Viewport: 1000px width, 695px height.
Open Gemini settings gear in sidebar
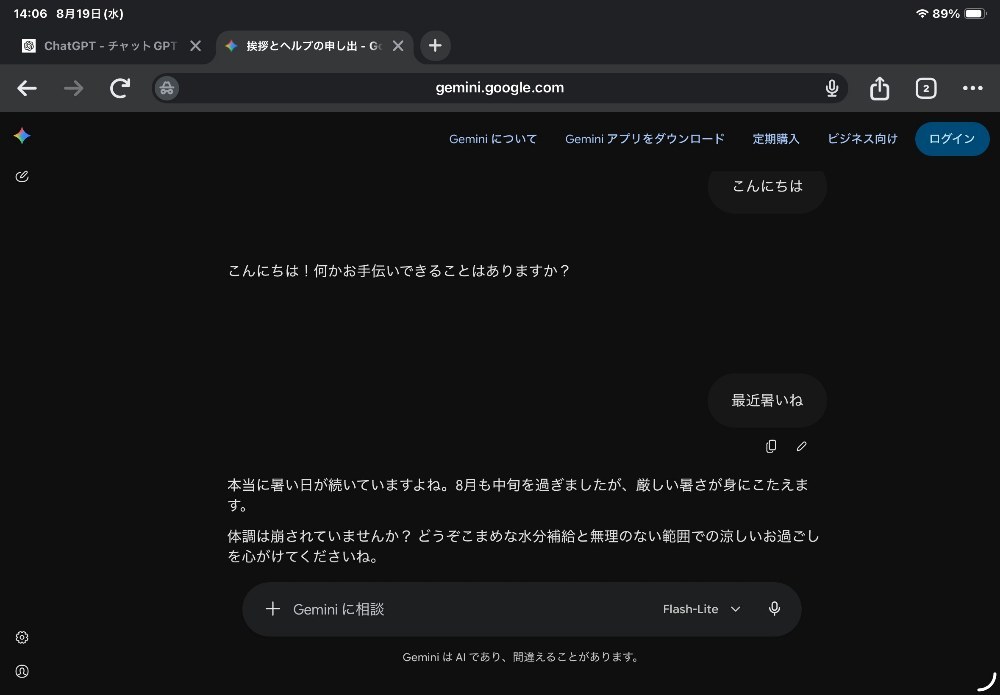tap(22, 637)
